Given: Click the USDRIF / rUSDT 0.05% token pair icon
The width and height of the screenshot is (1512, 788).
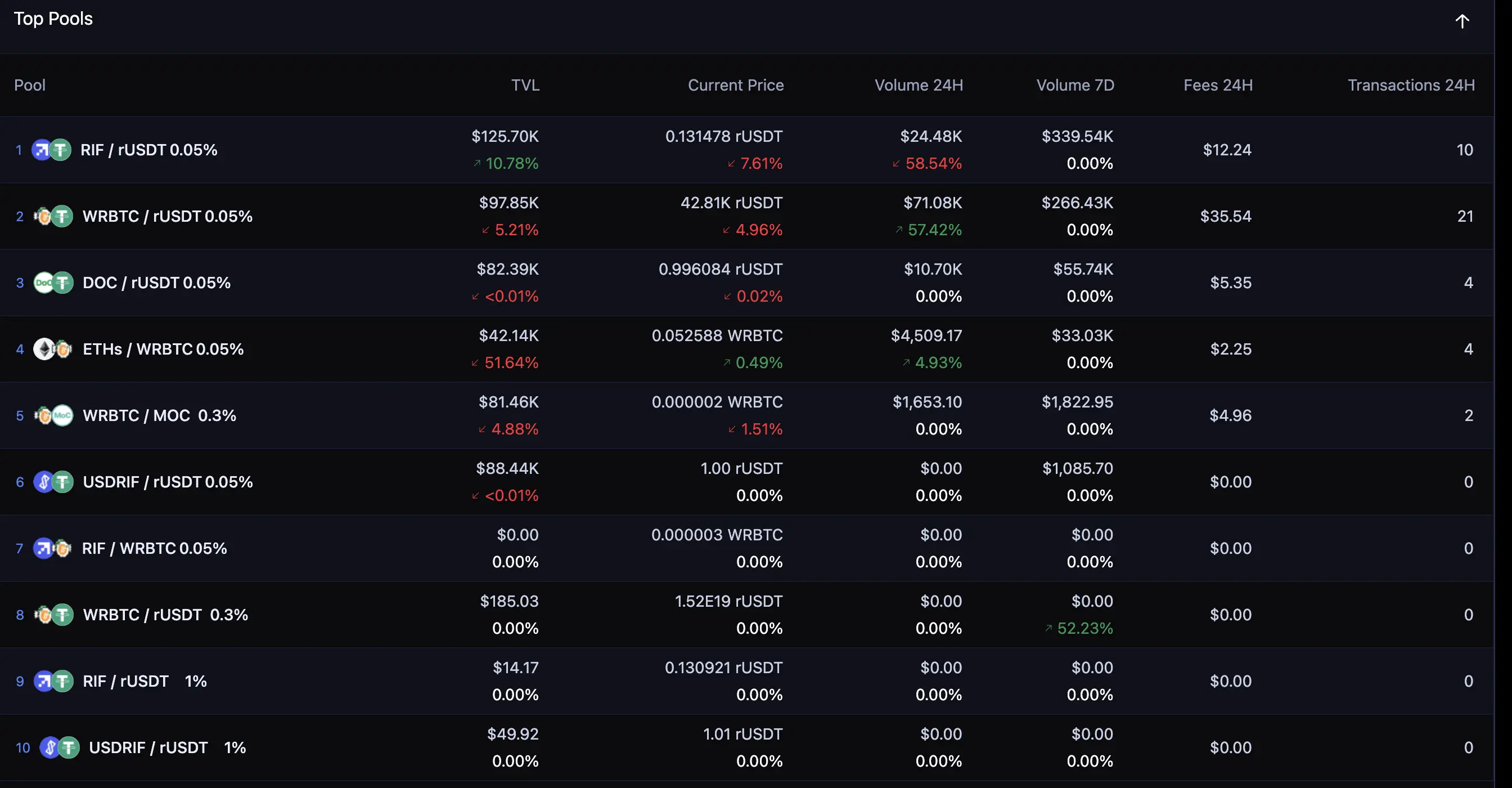Looking at the screenshot, I should tap(53, 481).
